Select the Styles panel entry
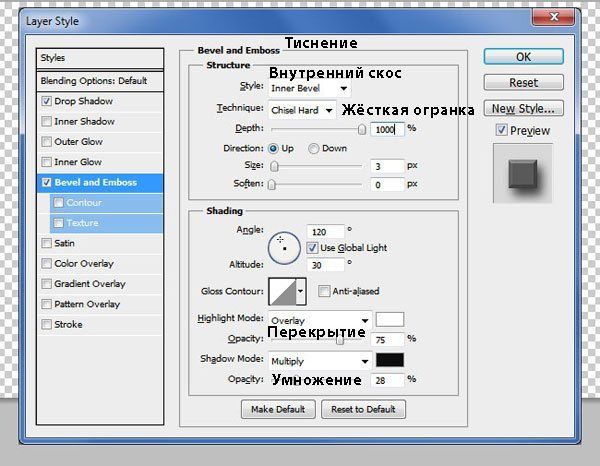600x466 pixels. point(100,58)
